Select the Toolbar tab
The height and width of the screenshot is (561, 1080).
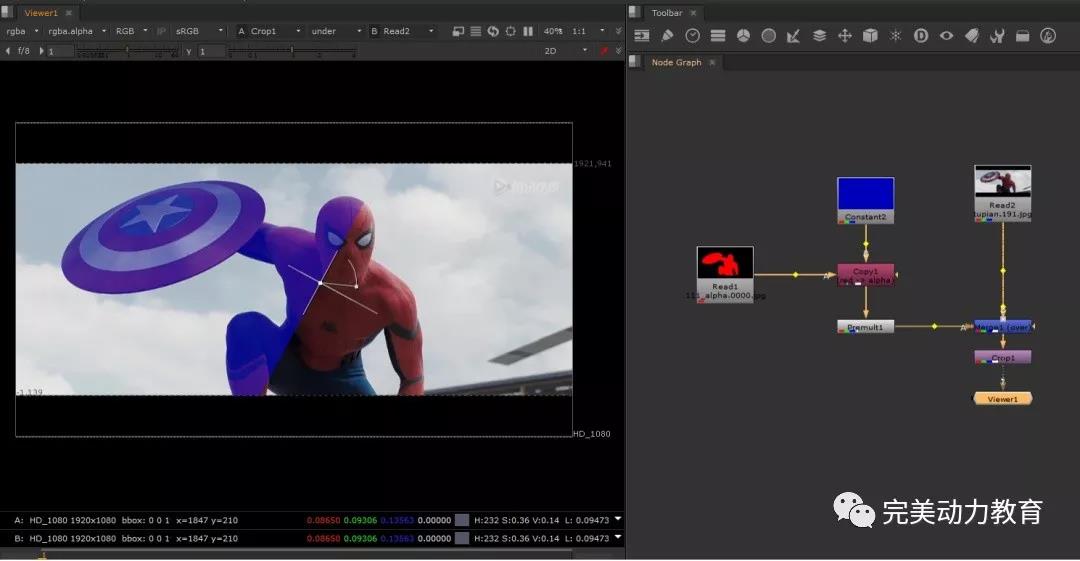coord(667,12)
